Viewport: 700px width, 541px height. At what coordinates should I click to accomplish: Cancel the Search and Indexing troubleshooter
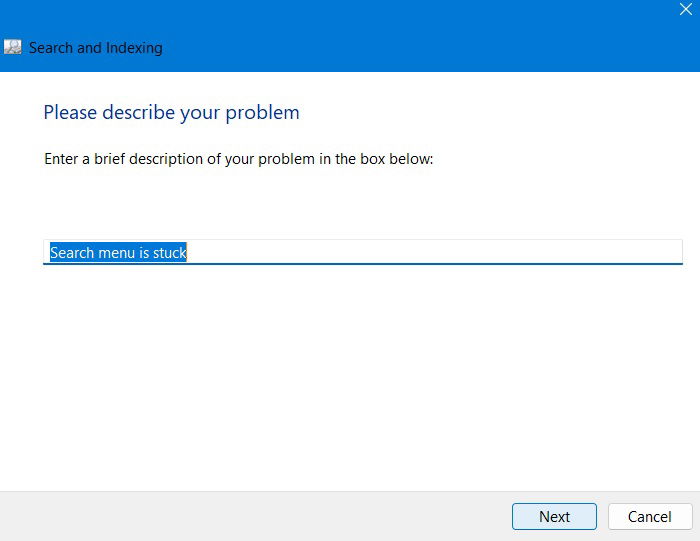650,516
